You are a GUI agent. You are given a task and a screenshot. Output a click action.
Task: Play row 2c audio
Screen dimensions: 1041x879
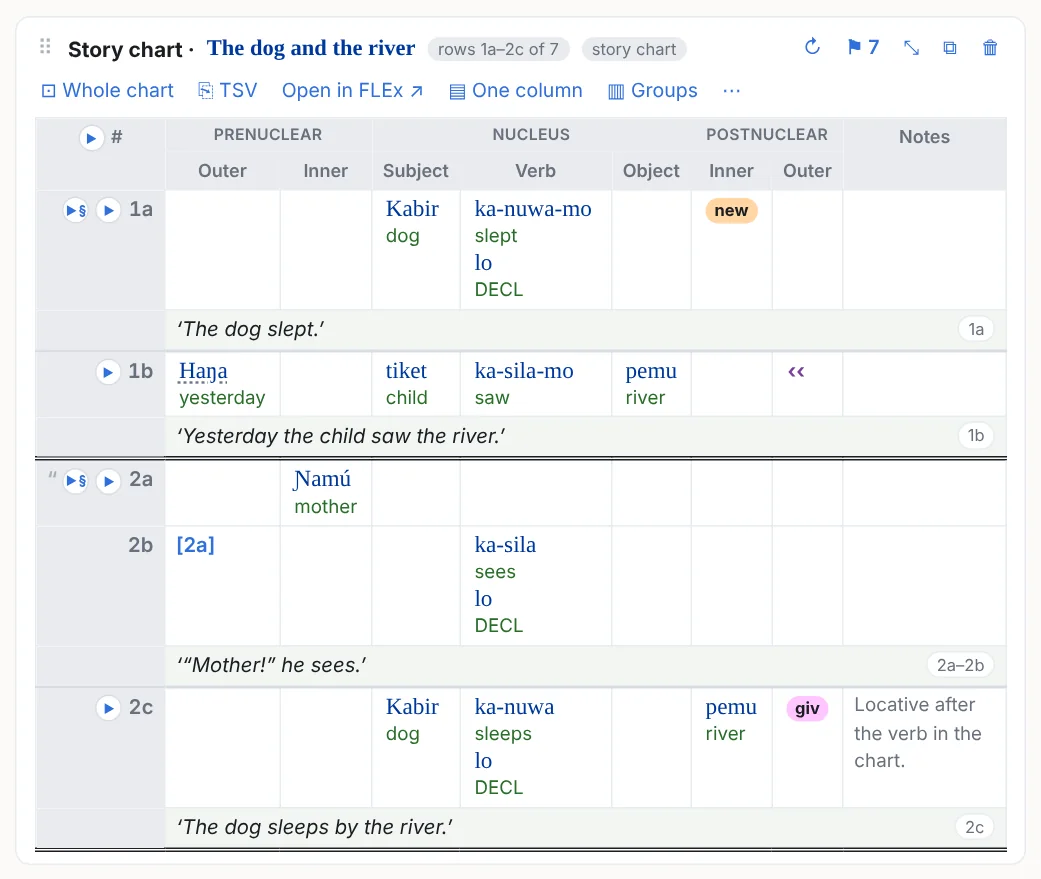click(108, 708)
